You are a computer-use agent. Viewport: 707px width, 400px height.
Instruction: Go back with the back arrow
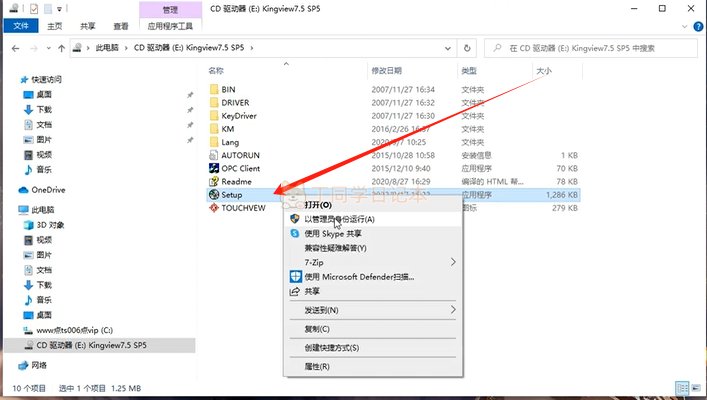15,48
